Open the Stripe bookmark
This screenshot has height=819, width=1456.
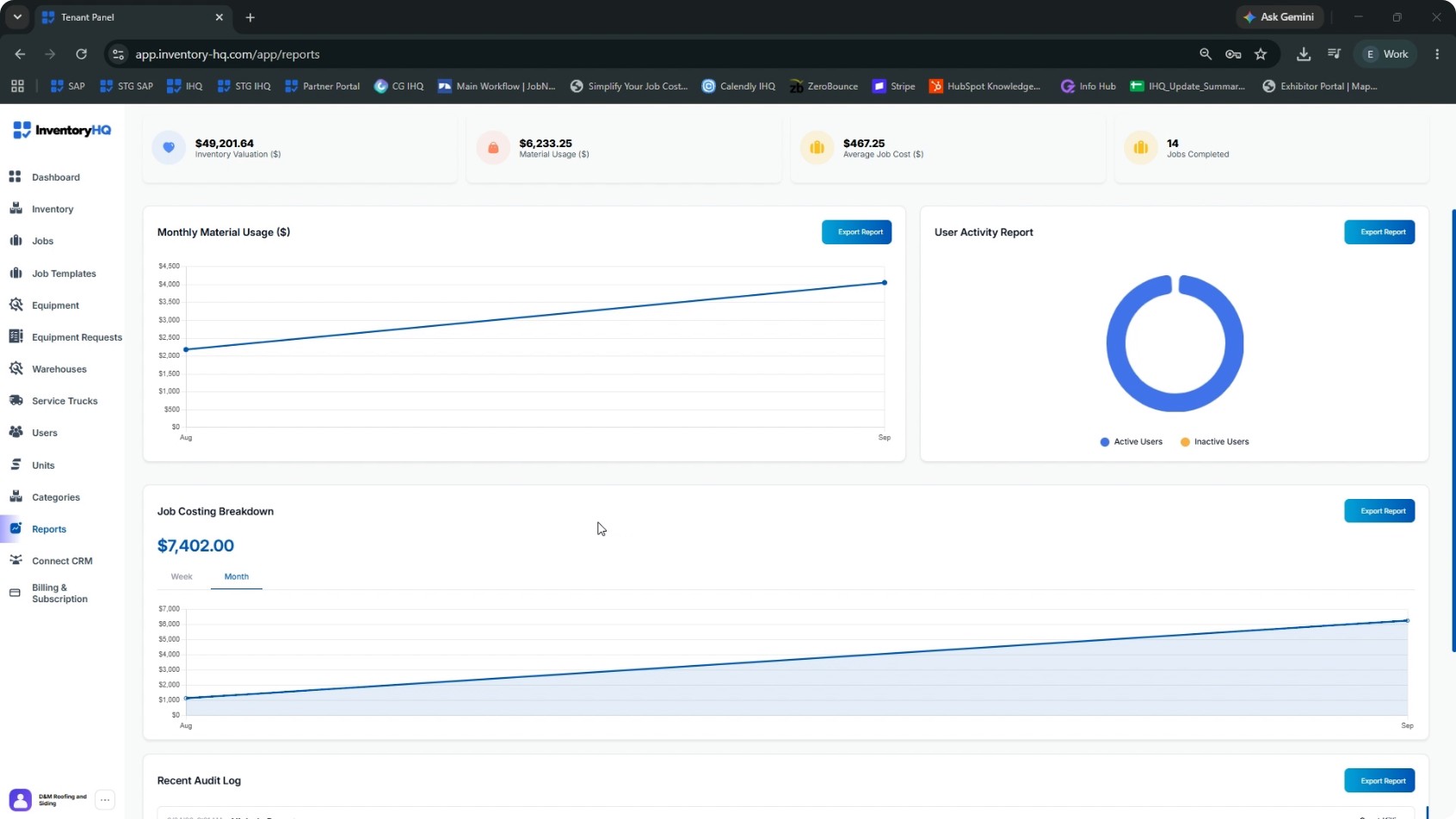click(x=894, y=86)
